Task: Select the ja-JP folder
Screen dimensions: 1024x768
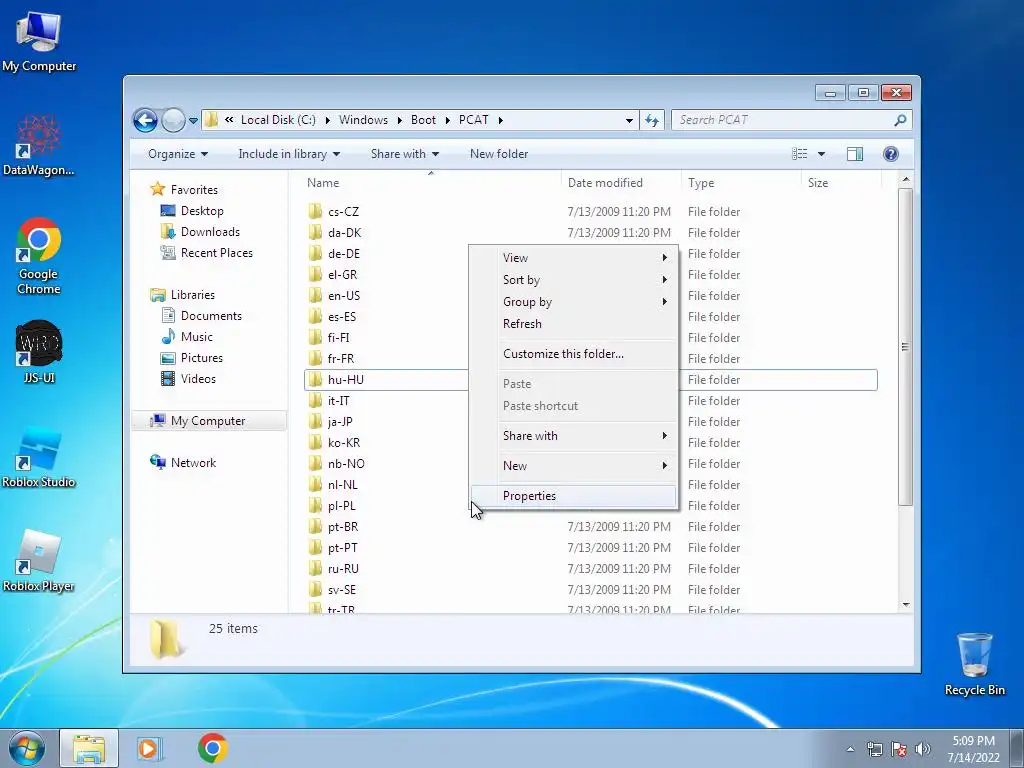Action: coord(340,421)
